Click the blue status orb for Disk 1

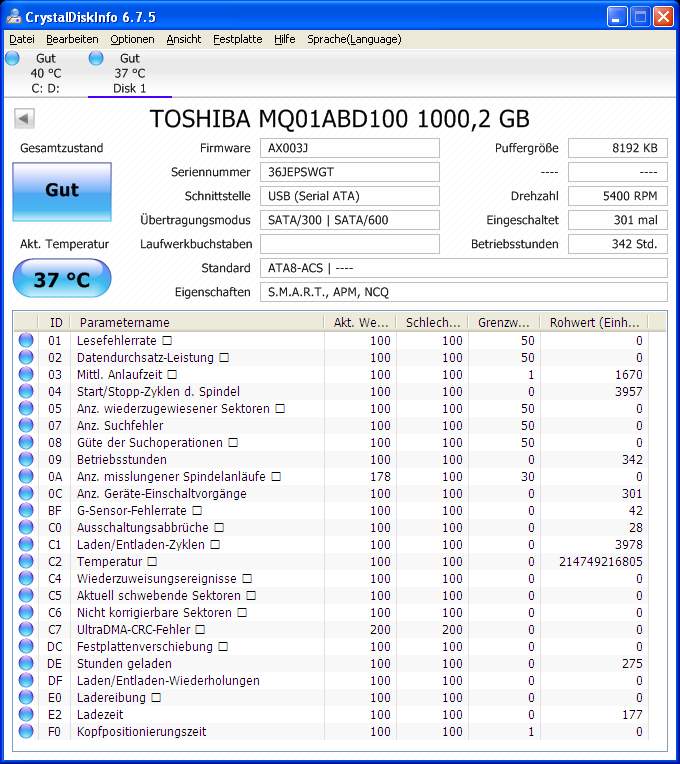click(x=96, y=58)
